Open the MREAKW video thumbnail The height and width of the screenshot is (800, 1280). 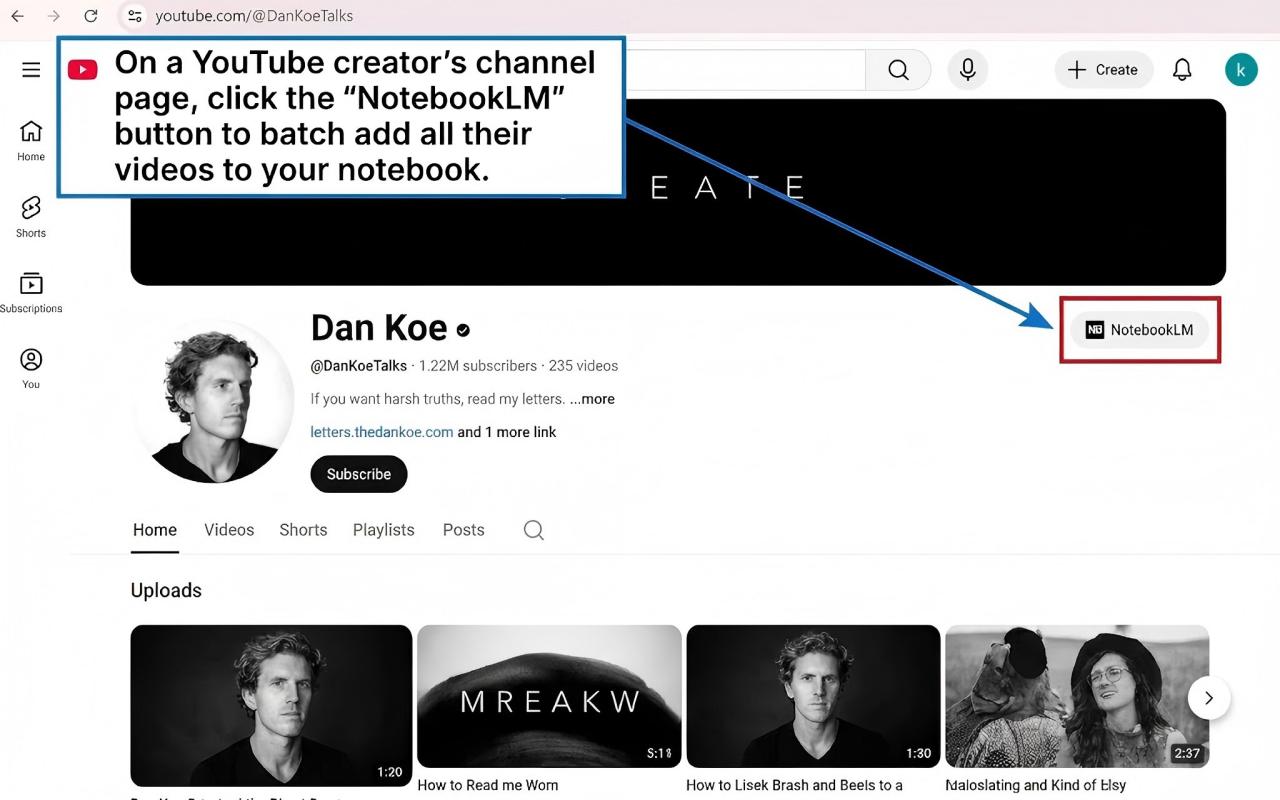click(x=549, y=696)
